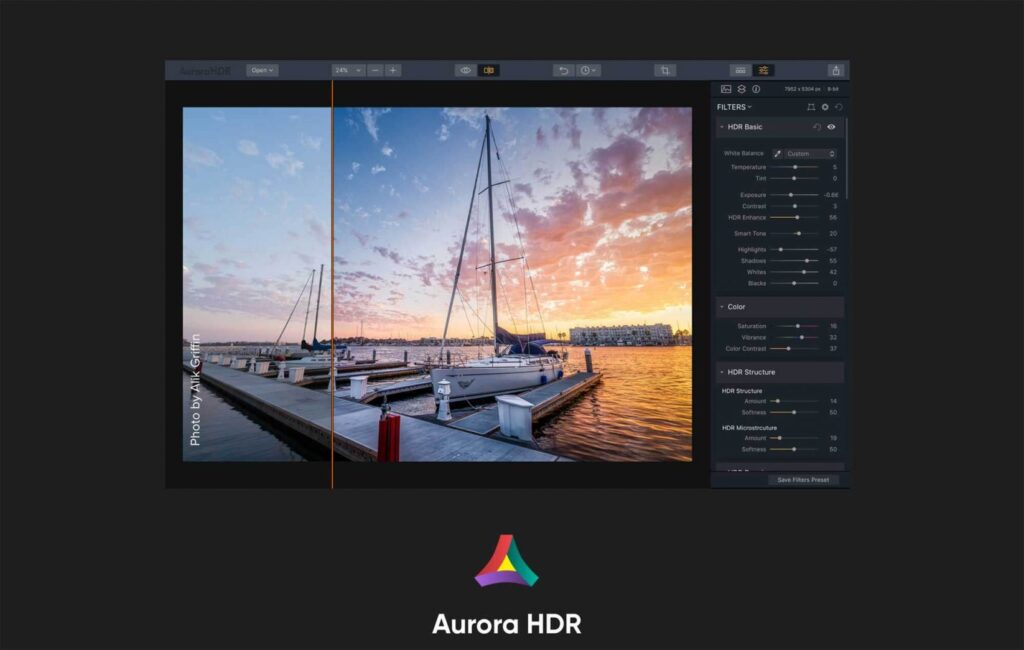Click the orange before/after divider line
The width and height of the screenshot is (1024, 650).
pos(332,284)
